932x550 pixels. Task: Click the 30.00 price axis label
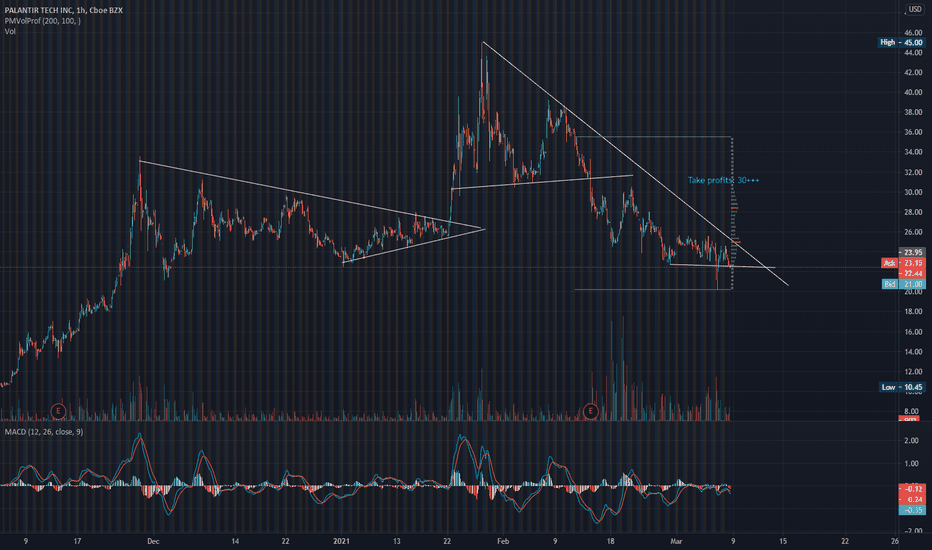point(913,192)
